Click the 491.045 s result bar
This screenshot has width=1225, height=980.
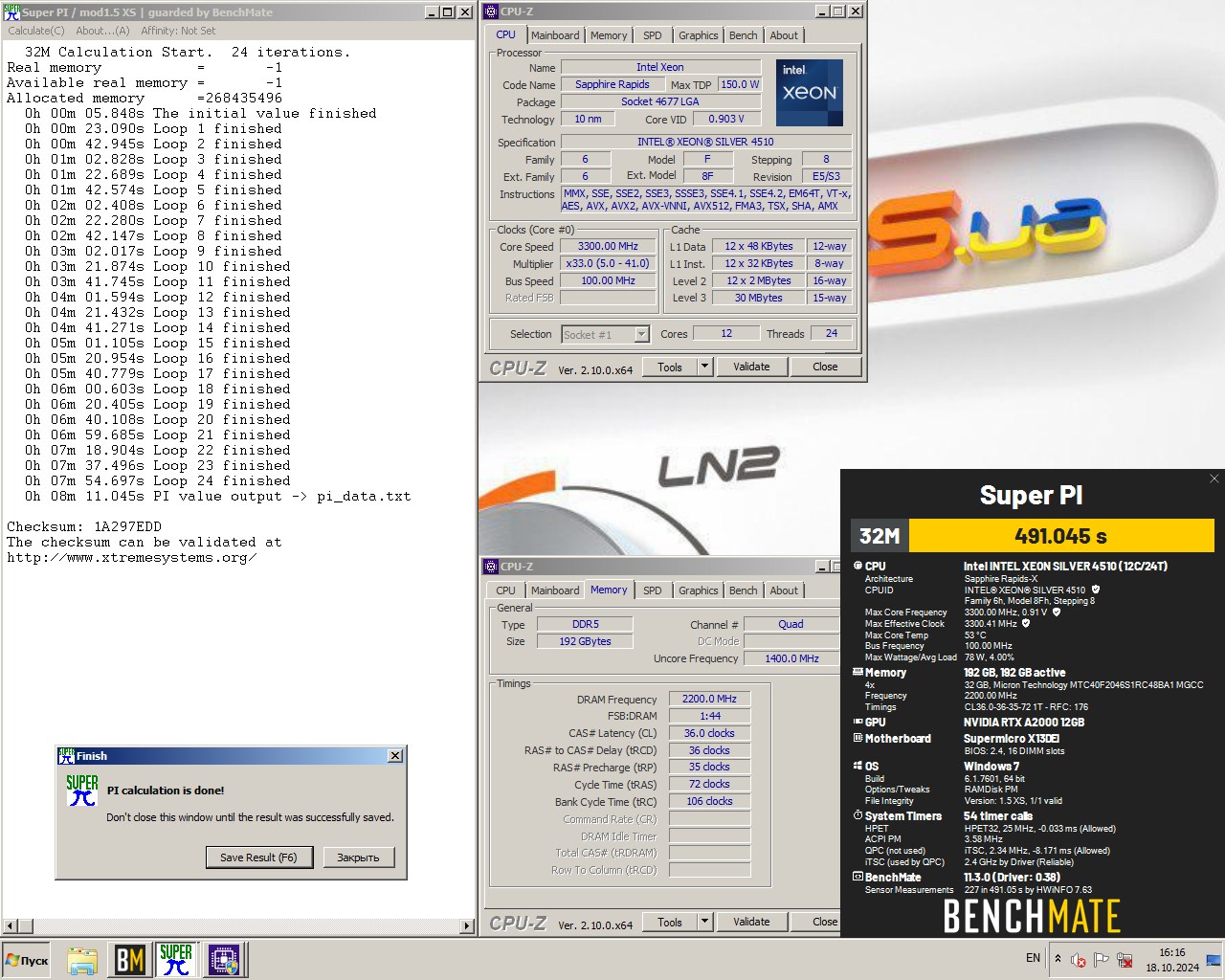[1060, 536]
